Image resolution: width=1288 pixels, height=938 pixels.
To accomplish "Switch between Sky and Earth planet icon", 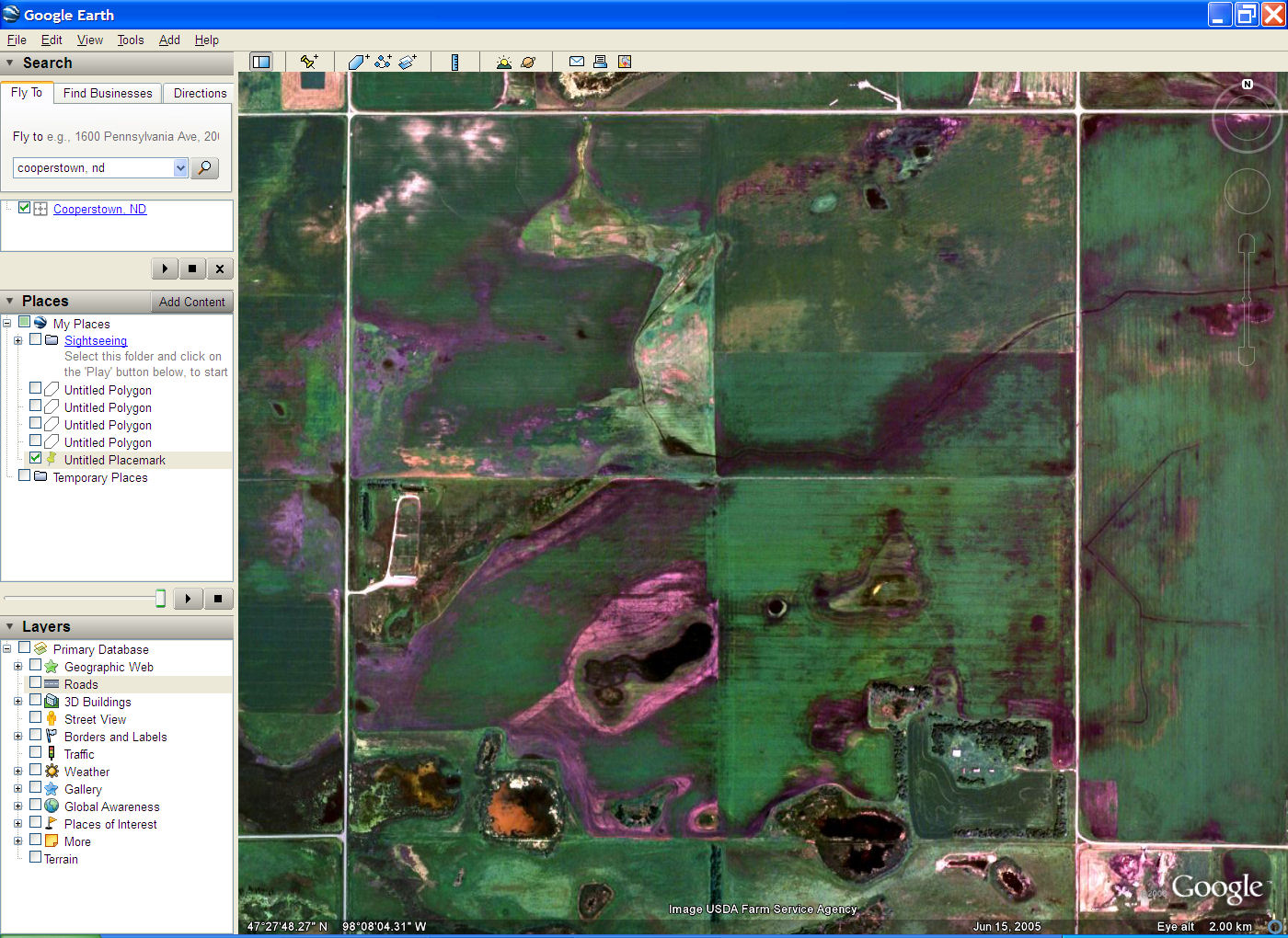I will tap(528, 62).
